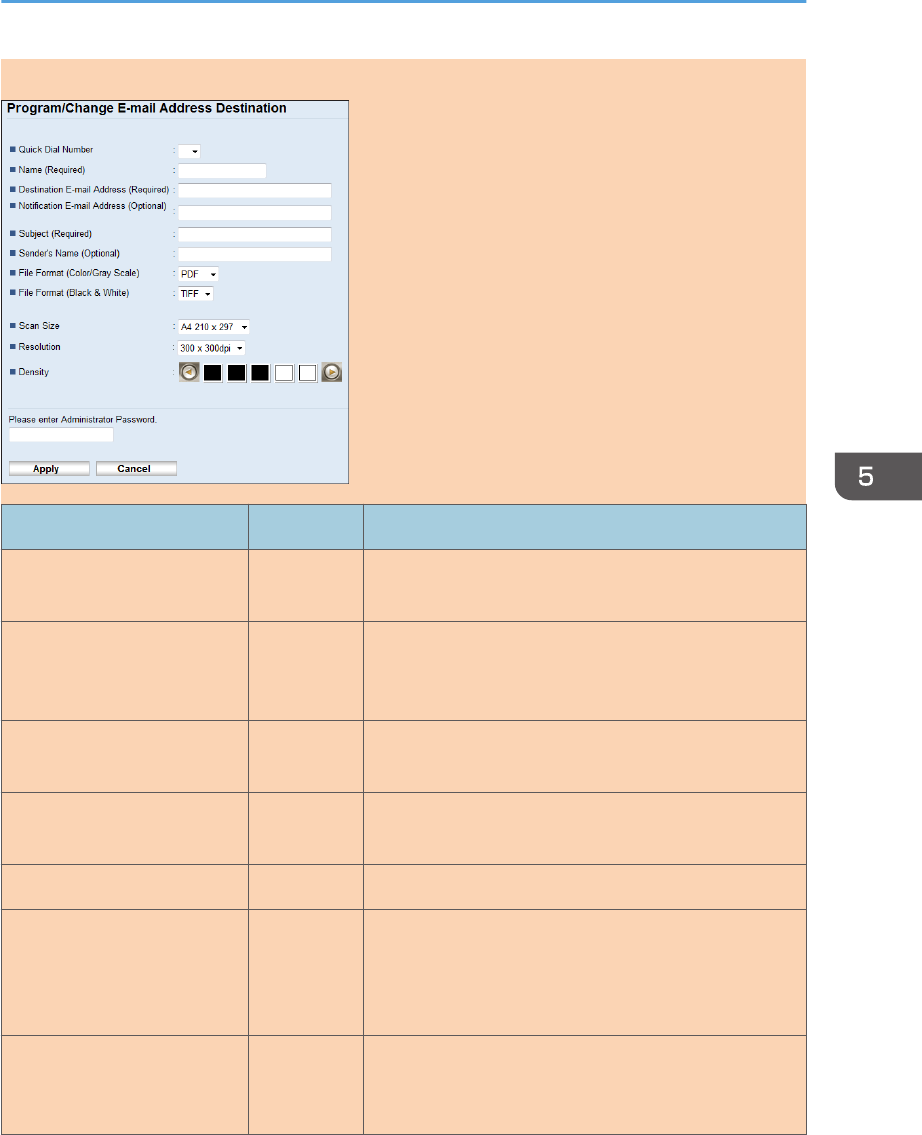Image resolution: width=922 pixels, height=1135 pixels.
Task: Click the Quick Dial Number label
Action: point(56,150)
